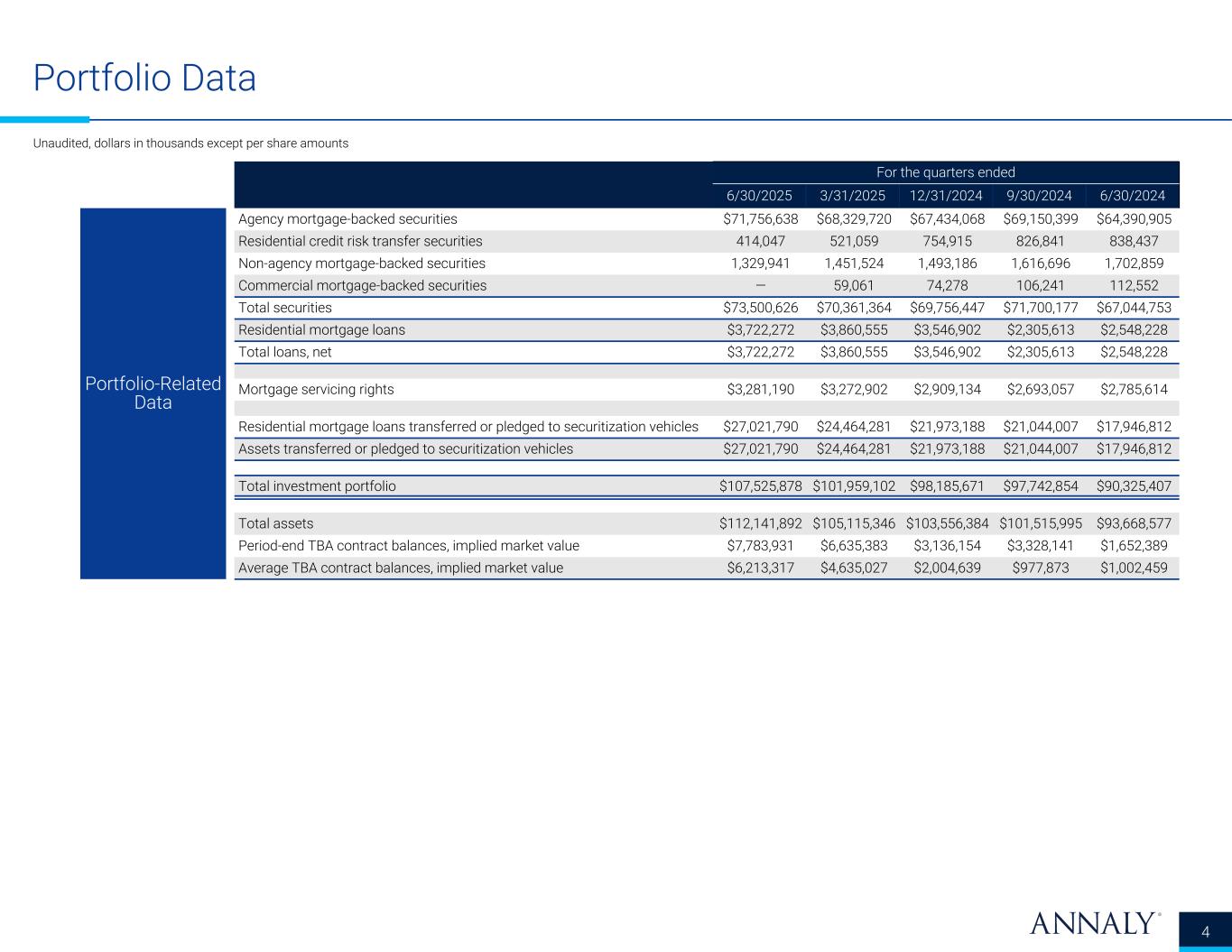Click the Average TBA contract balances label
Screen dimensions: 1232x952
401,568
